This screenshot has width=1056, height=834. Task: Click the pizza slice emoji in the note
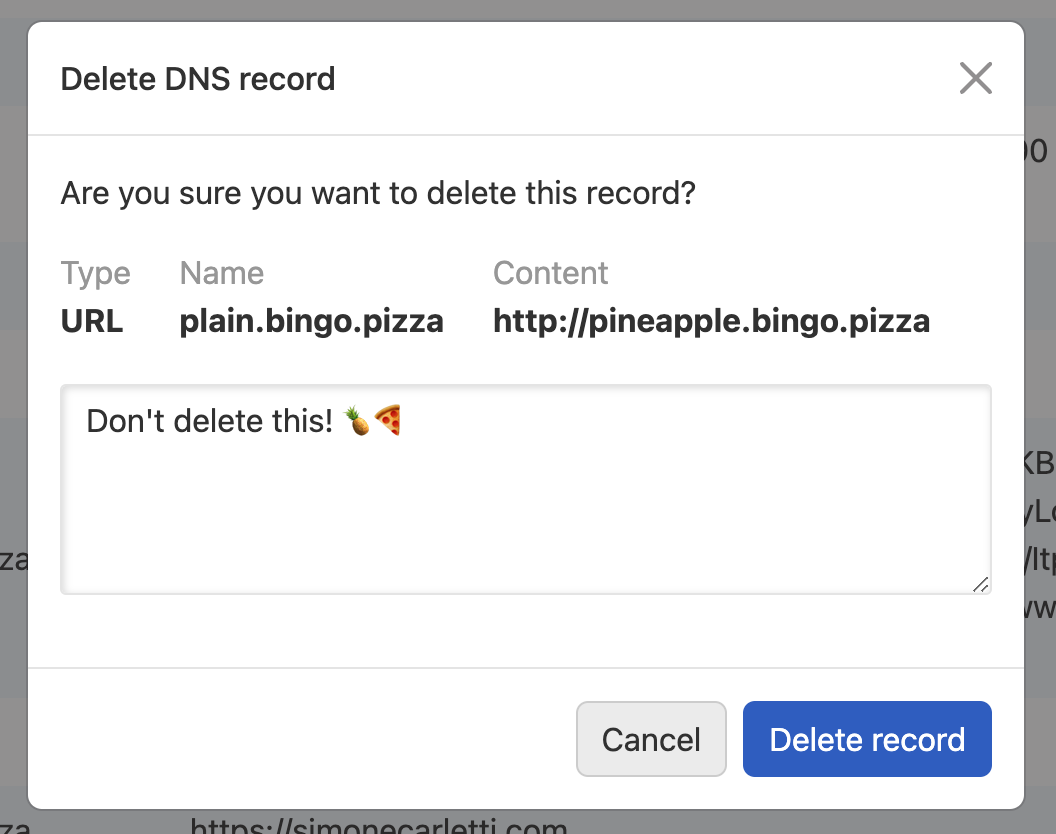(387, 421)
